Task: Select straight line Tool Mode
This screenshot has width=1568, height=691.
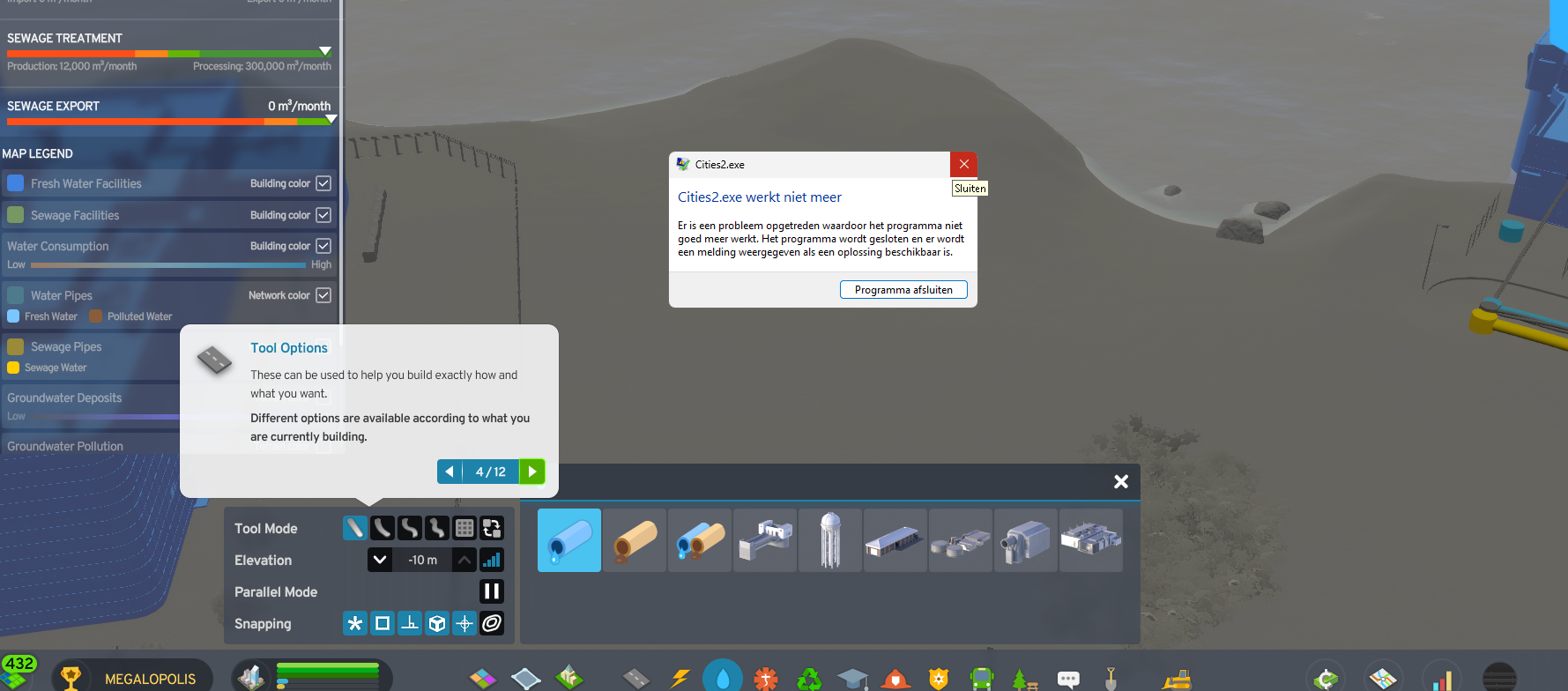Action: click(x=355, y=528)
